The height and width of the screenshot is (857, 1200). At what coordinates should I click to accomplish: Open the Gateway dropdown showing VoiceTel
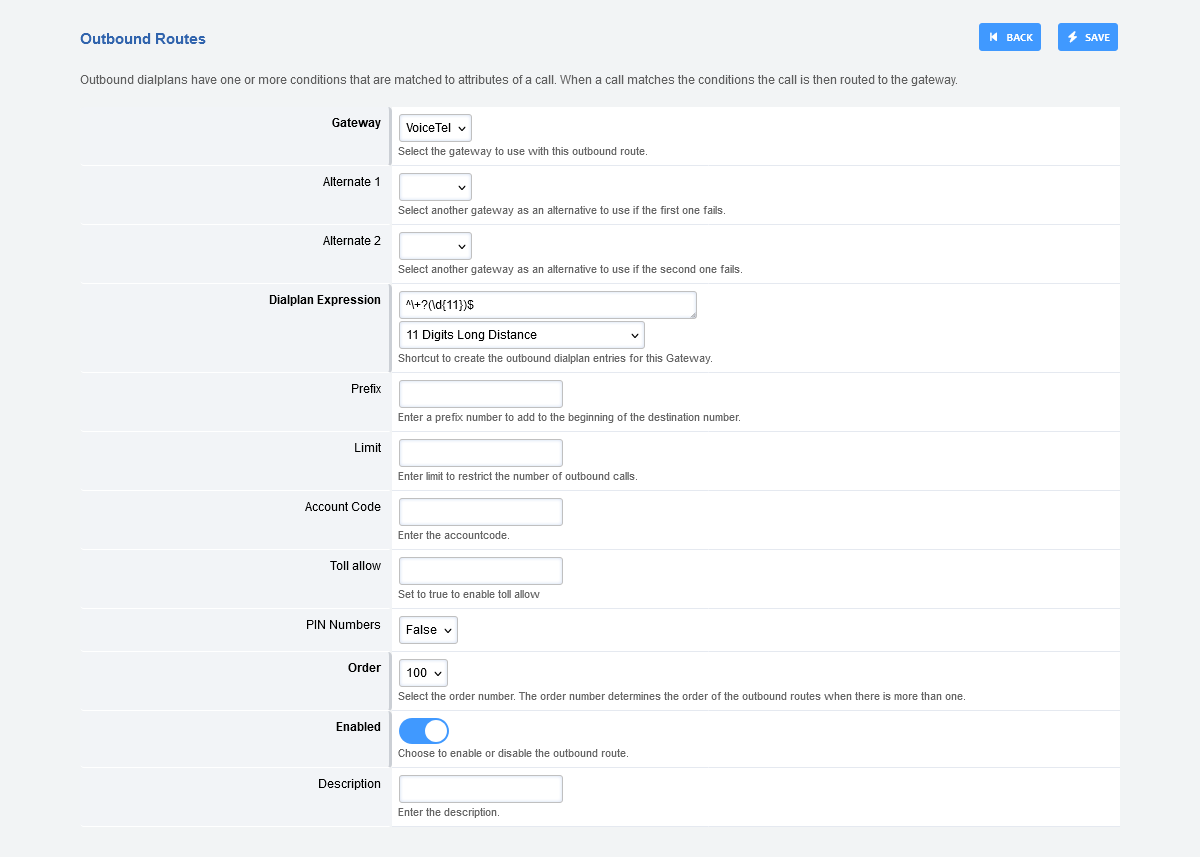[x=435, y=128]
